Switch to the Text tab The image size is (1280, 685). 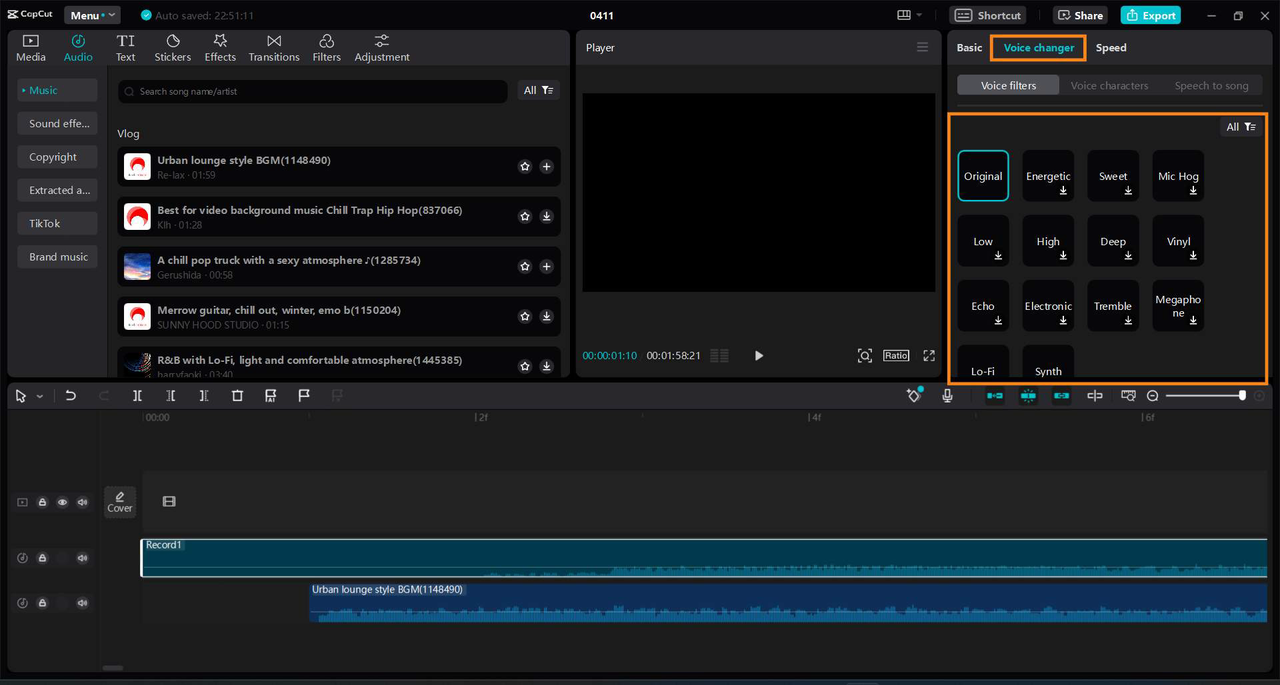pos(125,48)
